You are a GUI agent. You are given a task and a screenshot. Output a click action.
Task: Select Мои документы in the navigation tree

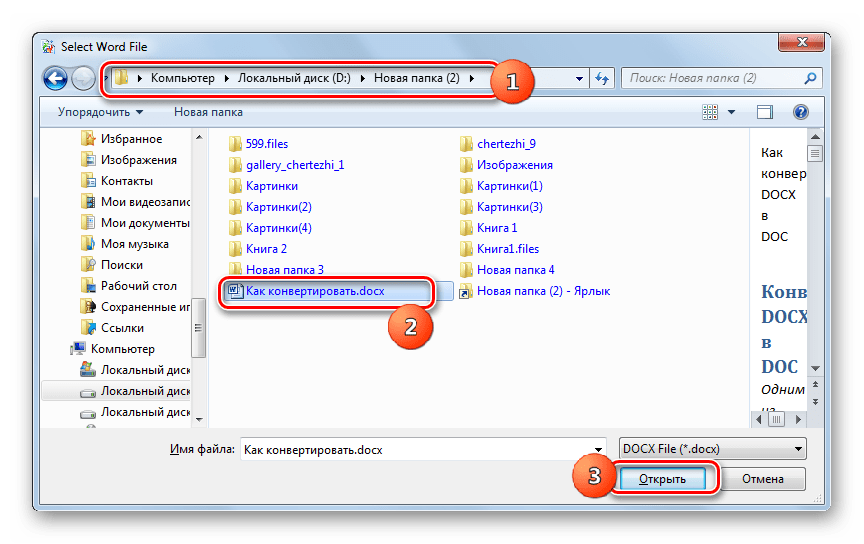click(145, 223)
